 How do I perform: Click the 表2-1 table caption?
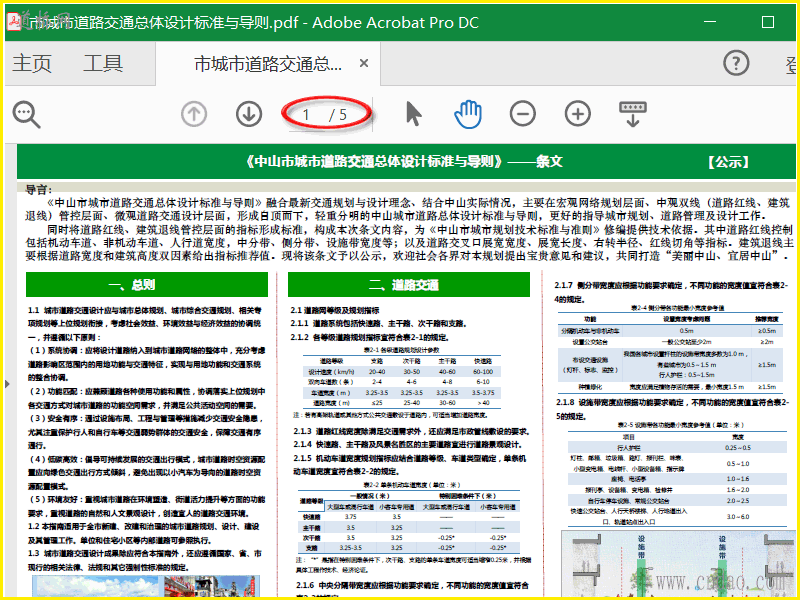pos(402,350)
